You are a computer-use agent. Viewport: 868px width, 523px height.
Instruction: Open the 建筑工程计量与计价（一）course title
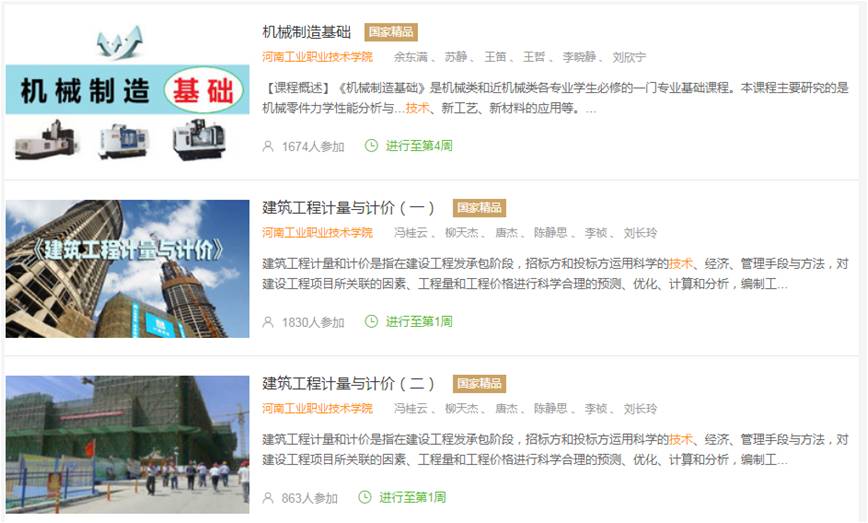pyautogui.click(x=348, y=208)
